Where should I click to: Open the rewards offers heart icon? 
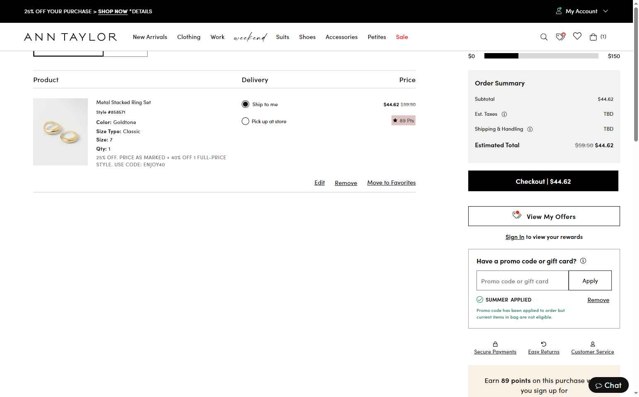561,37
